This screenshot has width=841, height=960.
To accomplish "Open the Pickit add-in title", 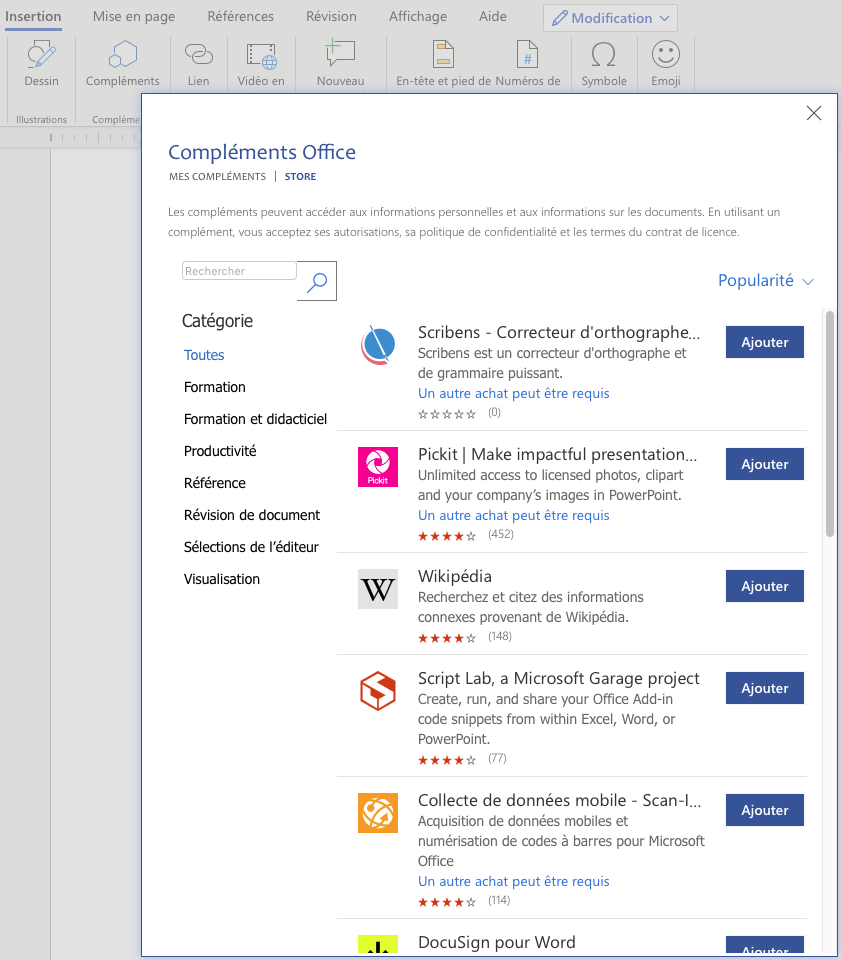I will [x=558, y=454].
